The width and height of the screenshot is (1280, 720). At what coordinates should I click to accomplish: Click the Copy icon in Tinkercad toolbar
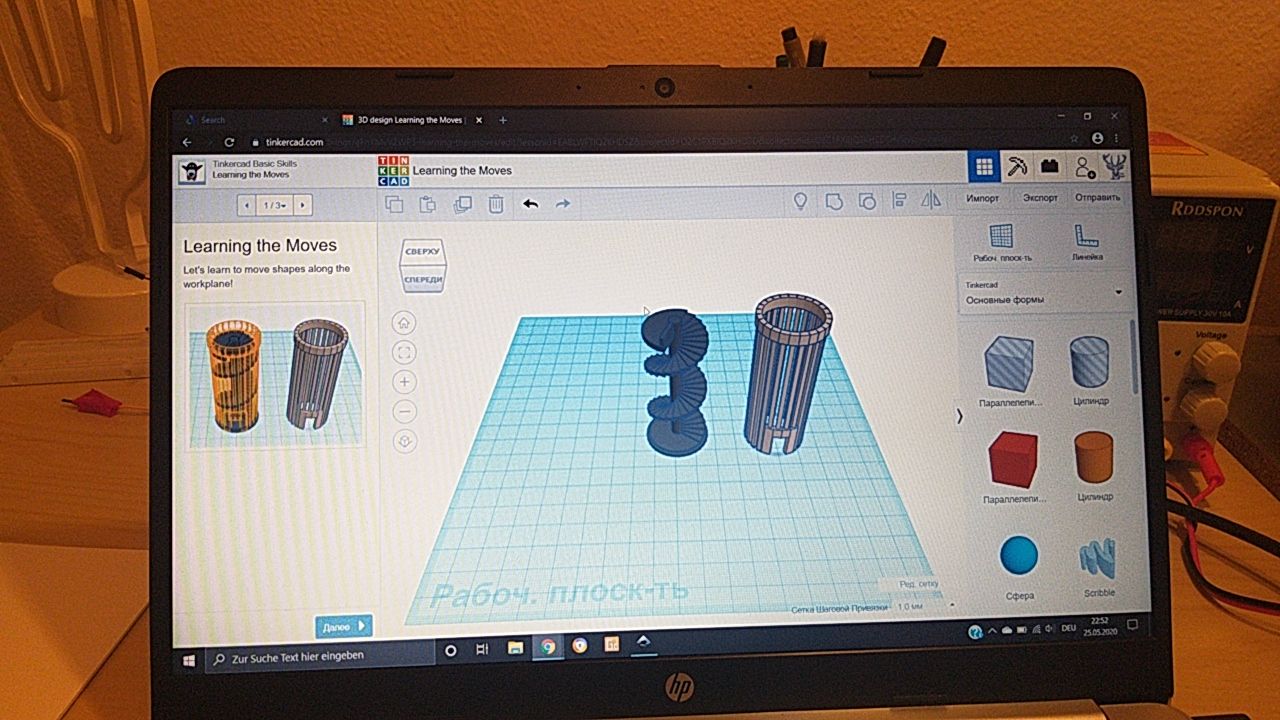[x=394, y=204]
